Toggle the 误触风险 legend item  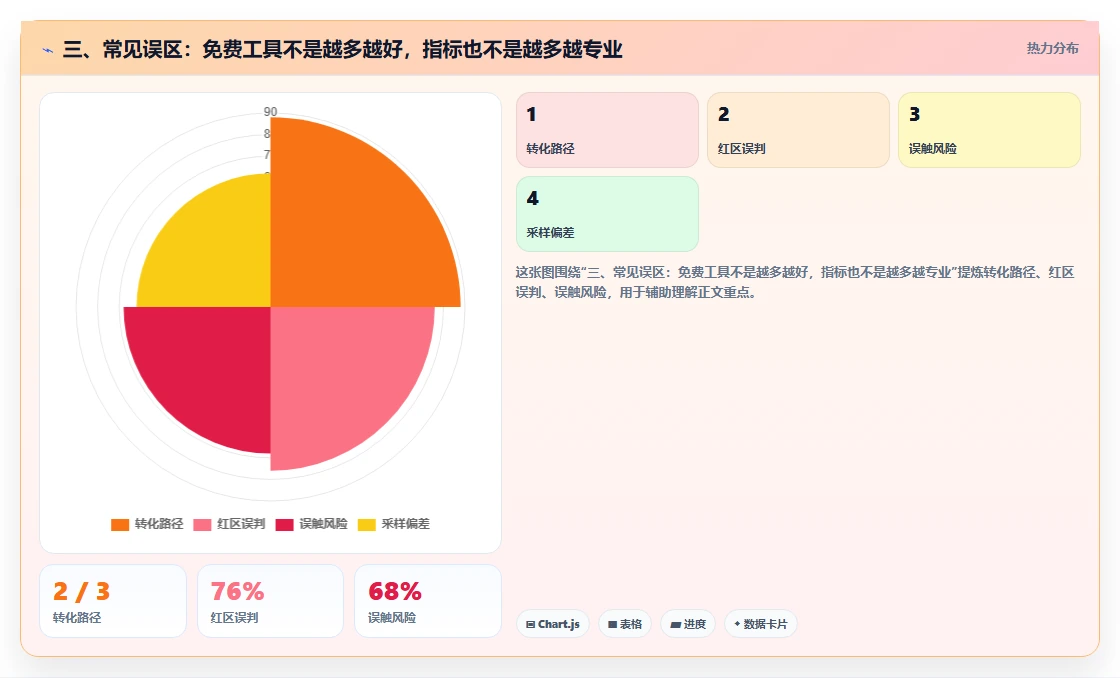(x=311, y=524)
